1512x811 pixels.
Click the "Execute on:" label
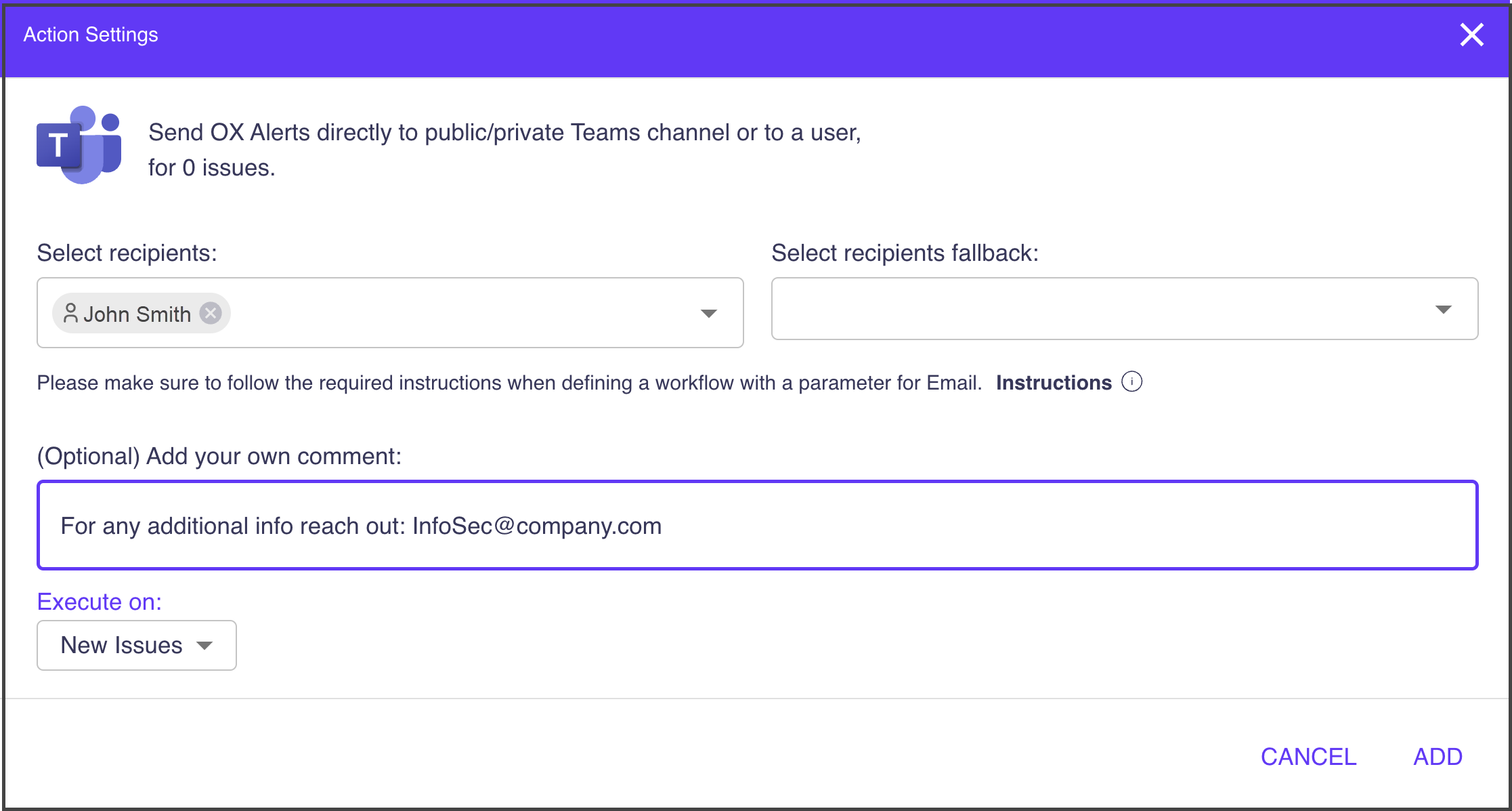[x=100, y=602]
